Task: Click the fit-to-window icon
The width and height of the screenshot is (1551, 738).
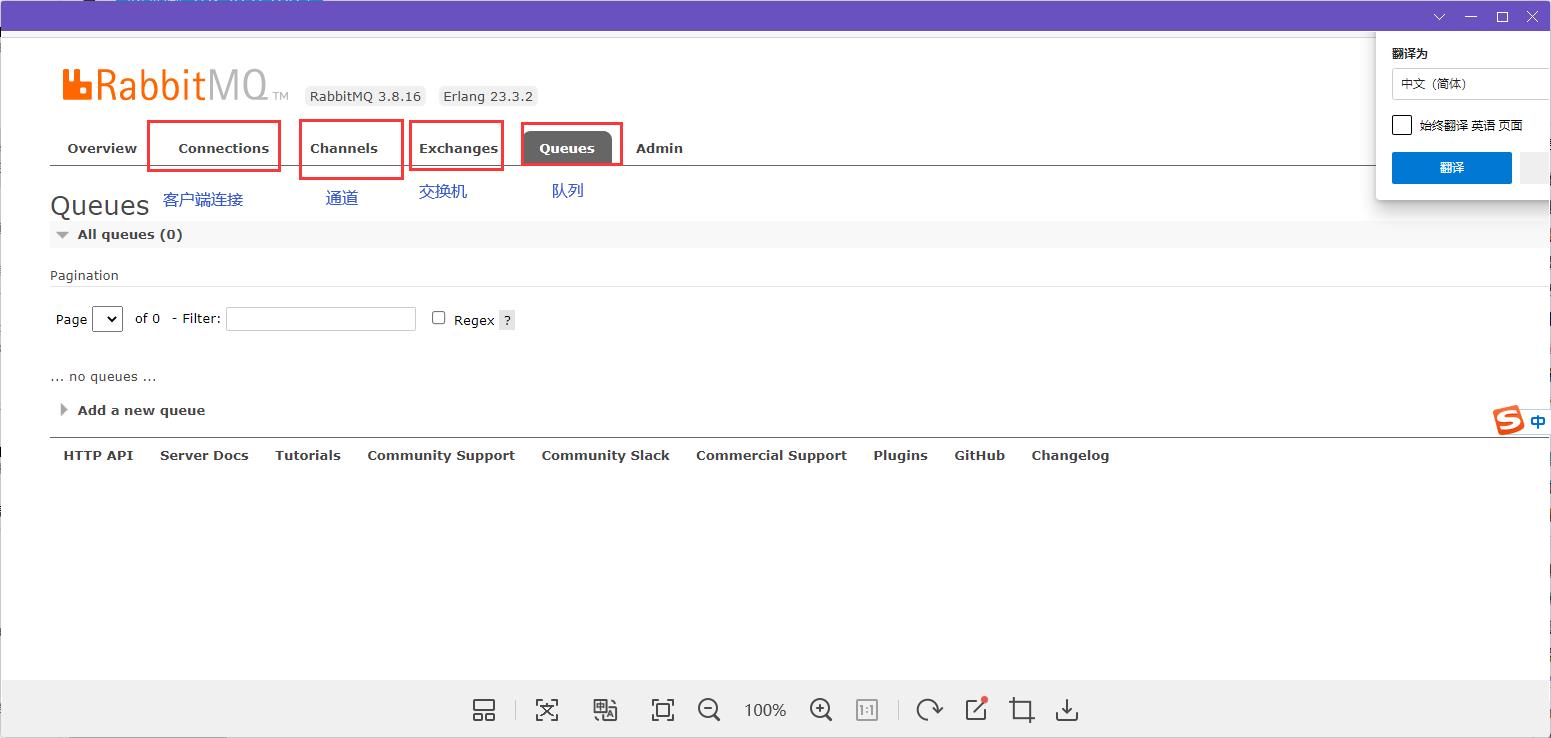Action: point(662,710)
